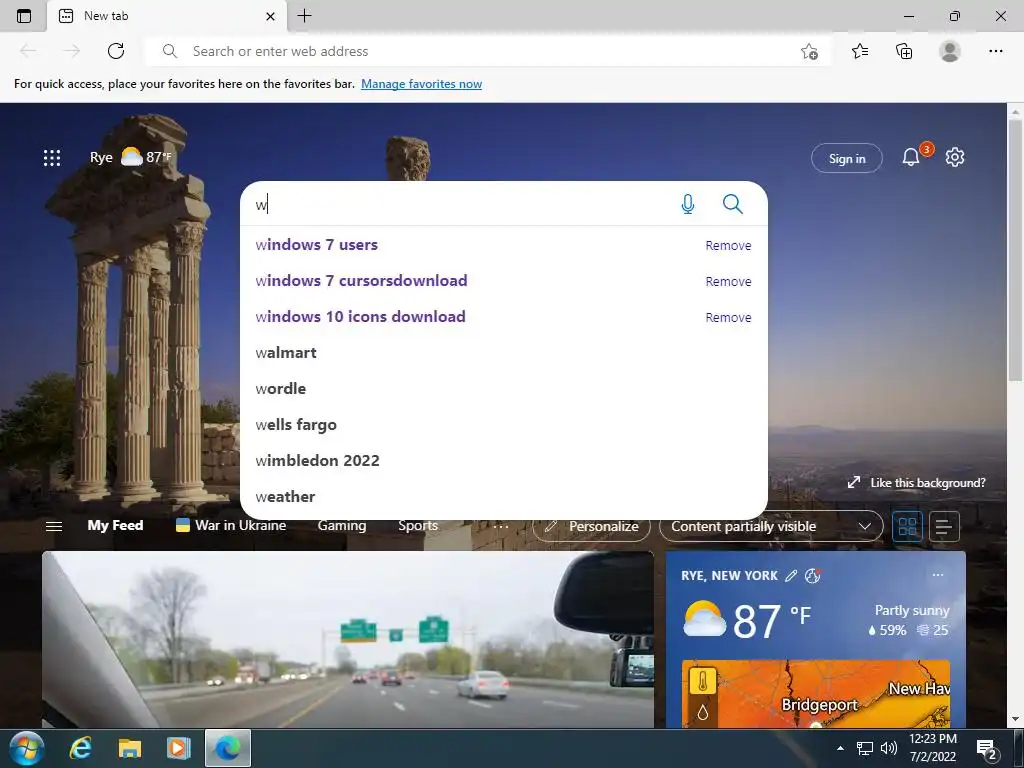The width and height of the screenshot is (1024, 768).
Task: Select the wells fargo suggestion
Action: [x=504, y=424]
